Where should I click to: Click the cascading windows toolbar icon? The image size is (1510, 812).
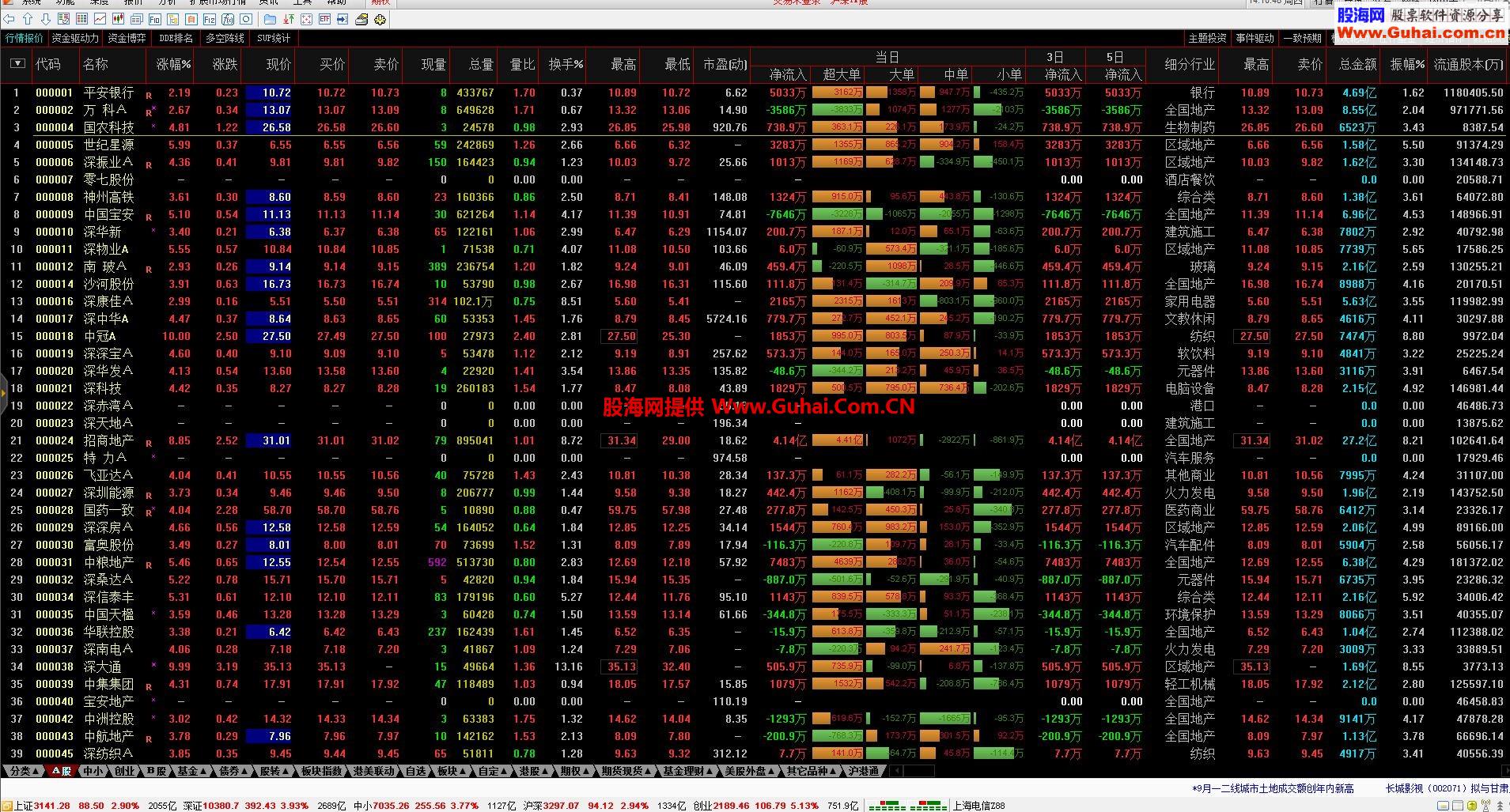click(137, 19)
